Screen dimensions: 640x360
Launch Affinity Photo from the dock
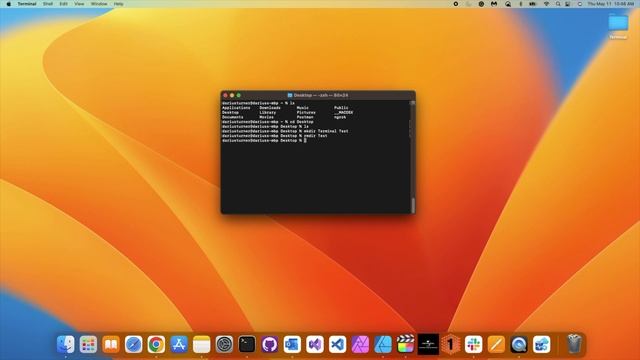(x=360, y=344)
